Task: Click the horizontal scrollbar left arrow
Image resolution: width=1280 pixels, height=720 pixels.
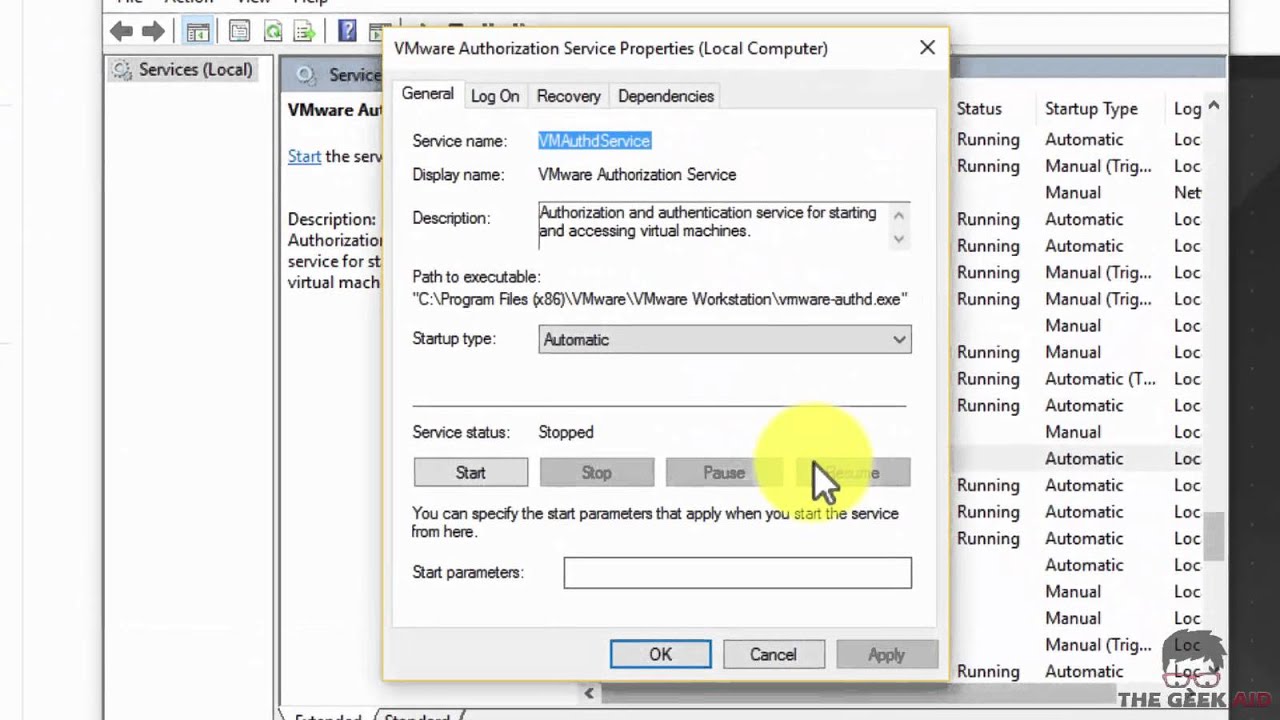Action: 589,693
